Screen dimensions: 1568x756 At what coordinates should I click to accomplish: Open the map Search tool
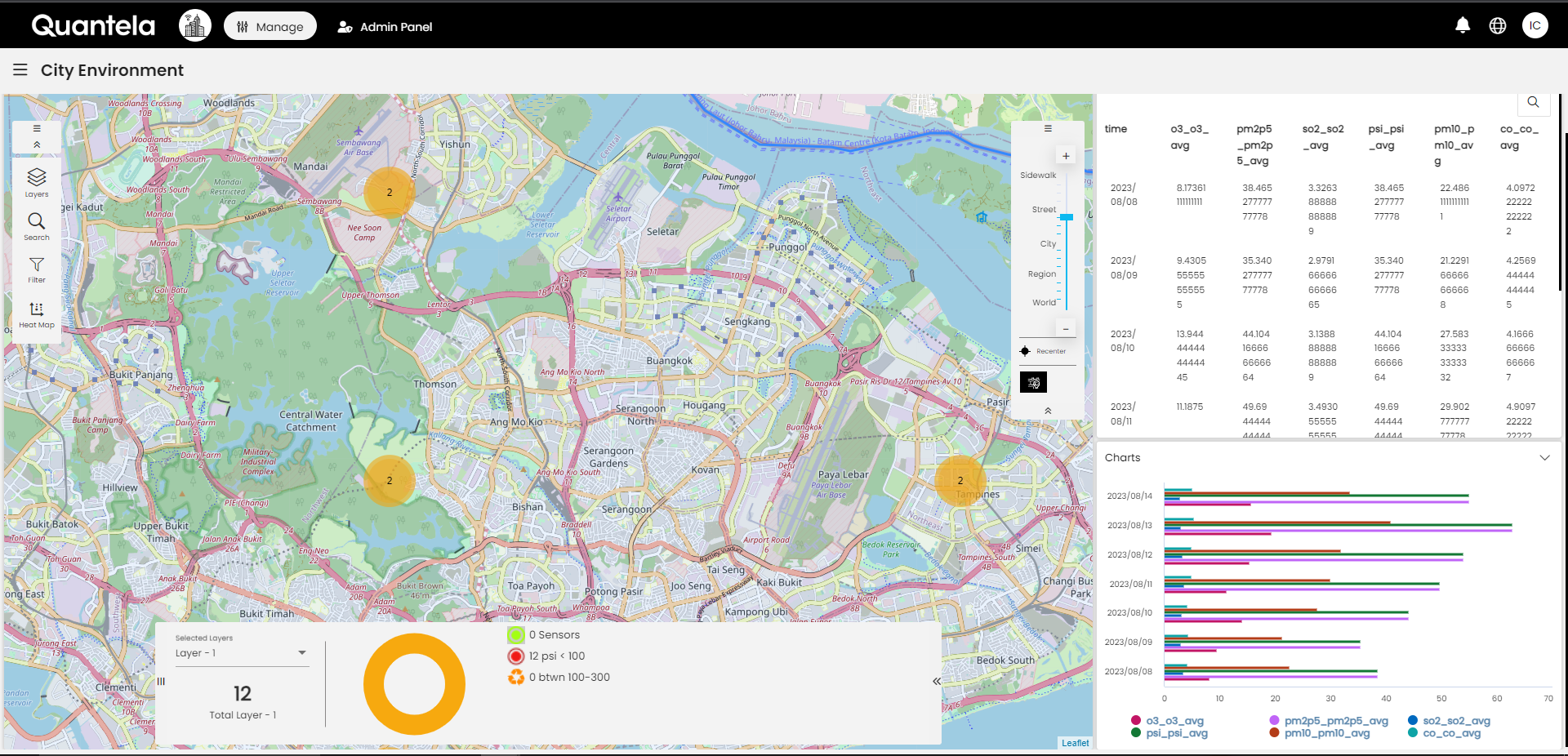(x=37, y=227)
